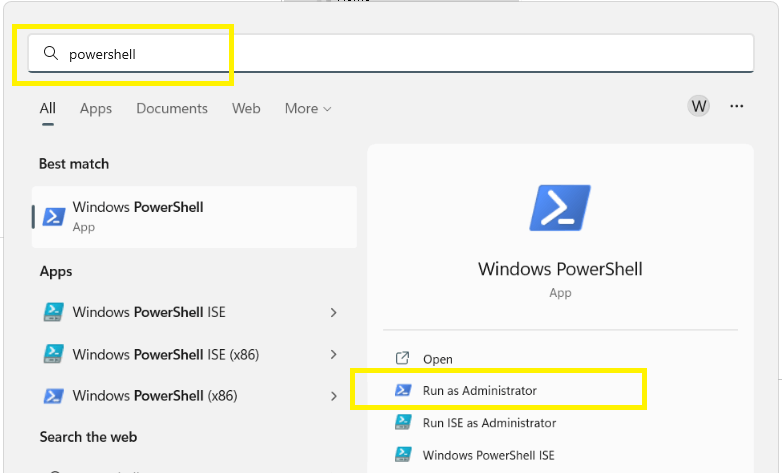Click the Windows PowerShell ISE list icon
Viewport: 782px width, 473px height.
click(53, 312)
